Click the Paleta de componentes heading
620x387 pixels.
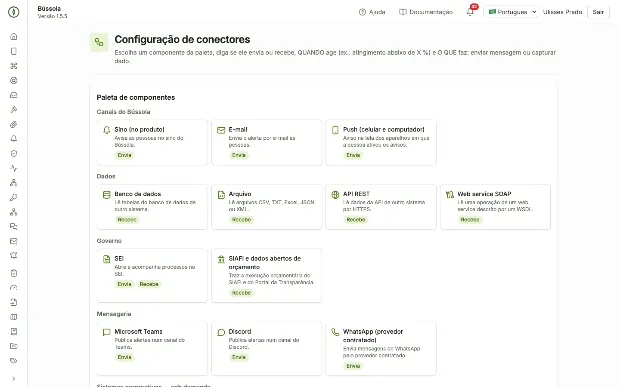[x=136, y=98]
